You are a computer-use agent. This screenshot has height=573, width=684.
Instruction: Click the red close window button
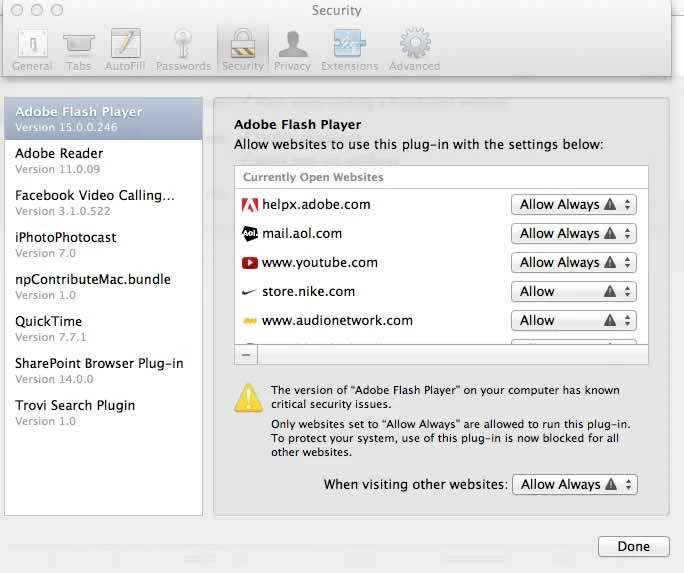pyautogui.click(x=17, y=10)
